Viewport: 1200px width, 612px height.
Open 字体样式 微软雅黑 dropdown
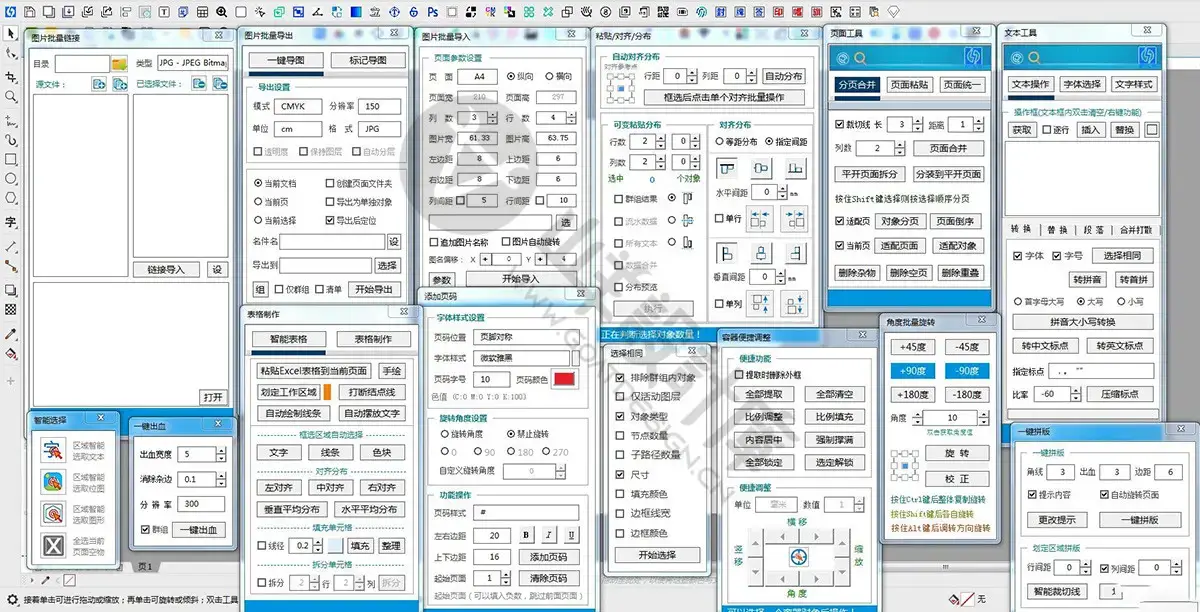[x=522, y=358]
